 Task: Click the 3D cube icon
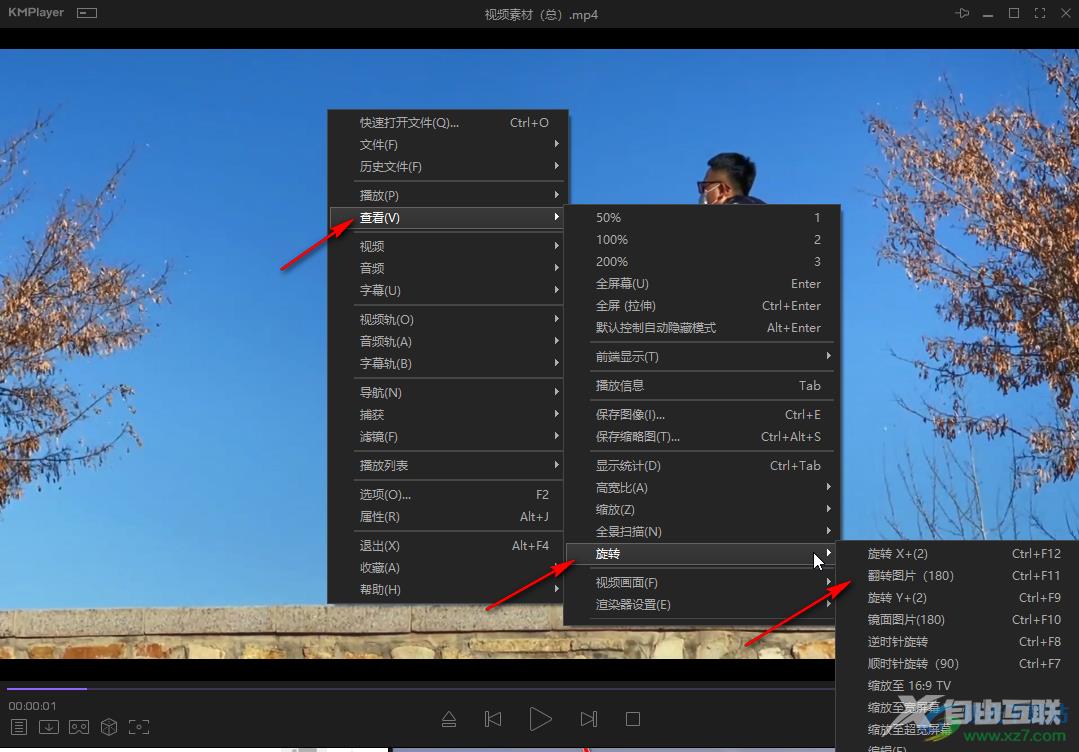109,727
